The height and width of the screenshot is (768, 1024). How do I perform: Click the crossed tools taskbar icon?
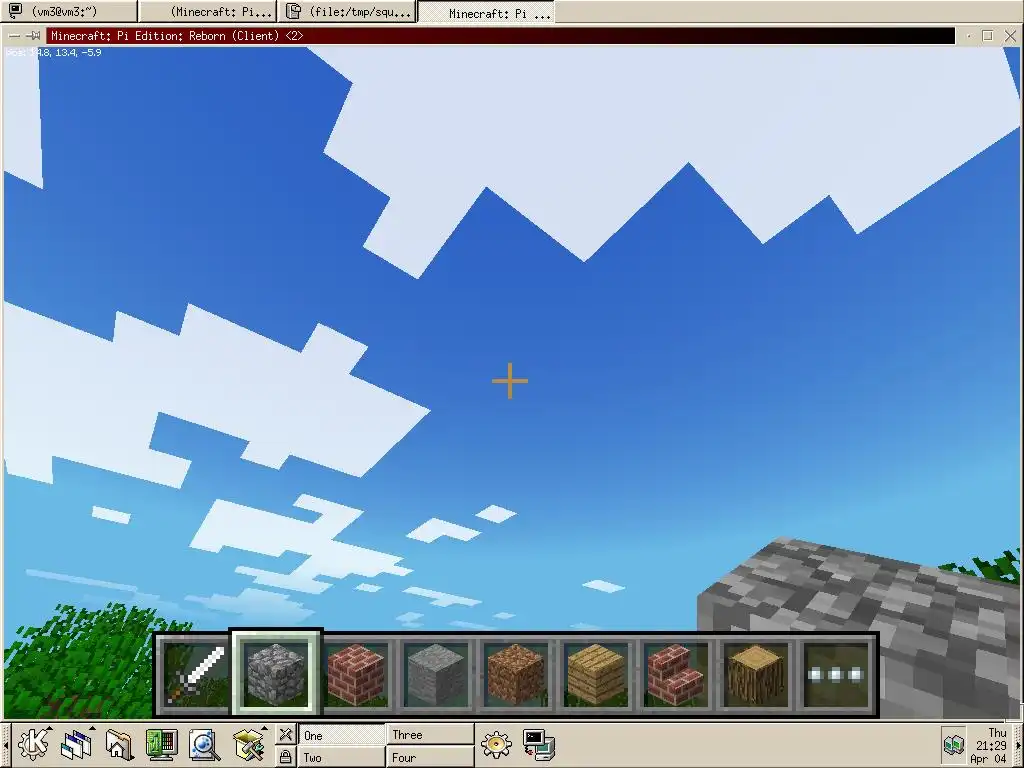pos(285,735)
